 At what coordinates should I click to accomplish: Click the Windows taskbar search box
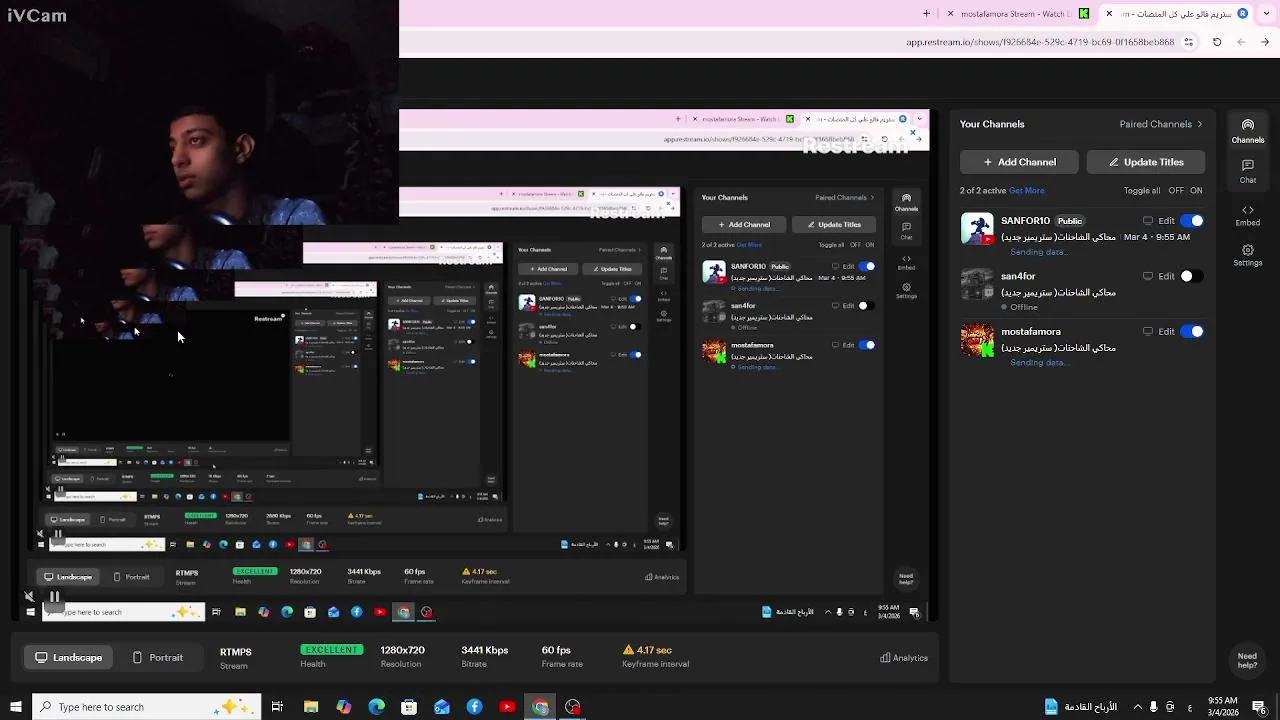tap(147, 707)
